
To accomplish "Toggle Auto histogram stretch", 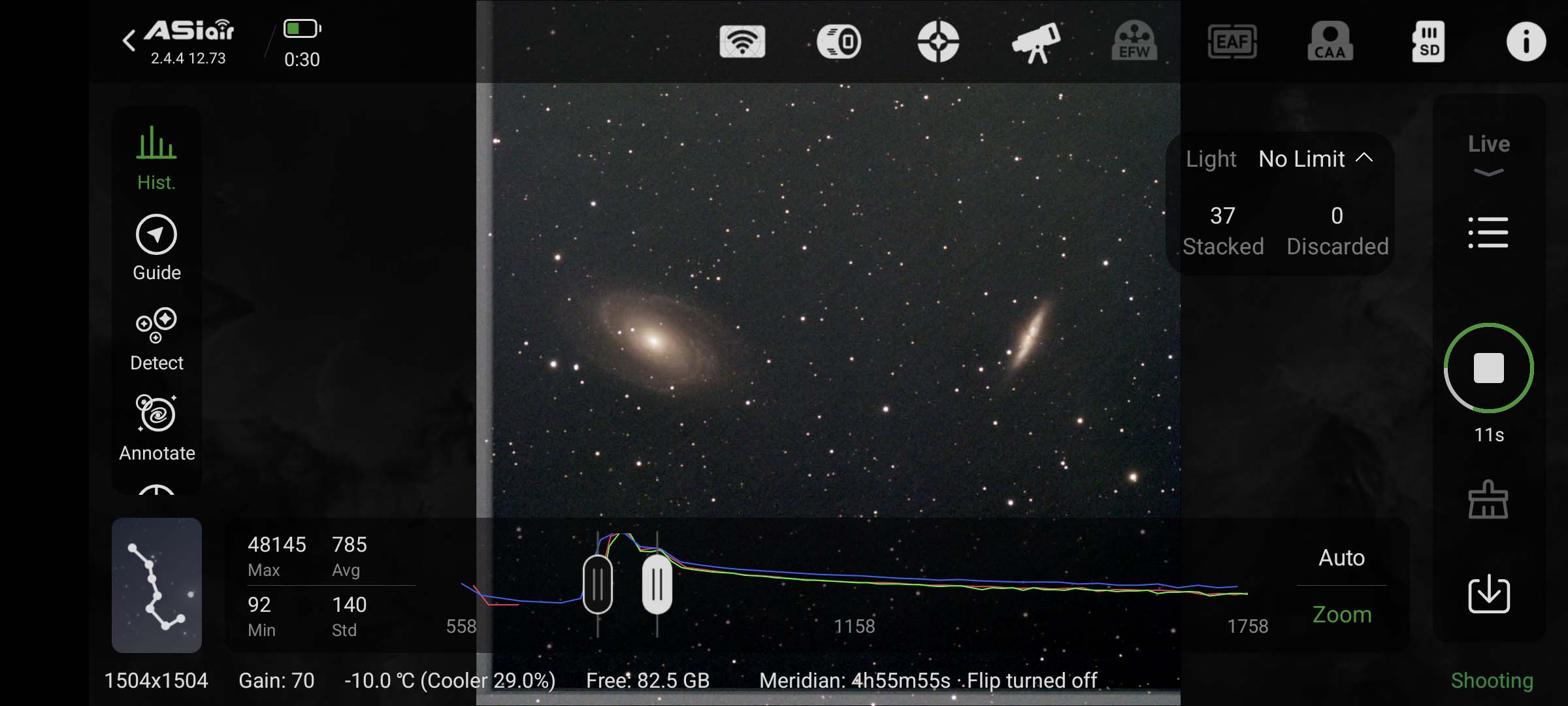I will pos(1341,558).
